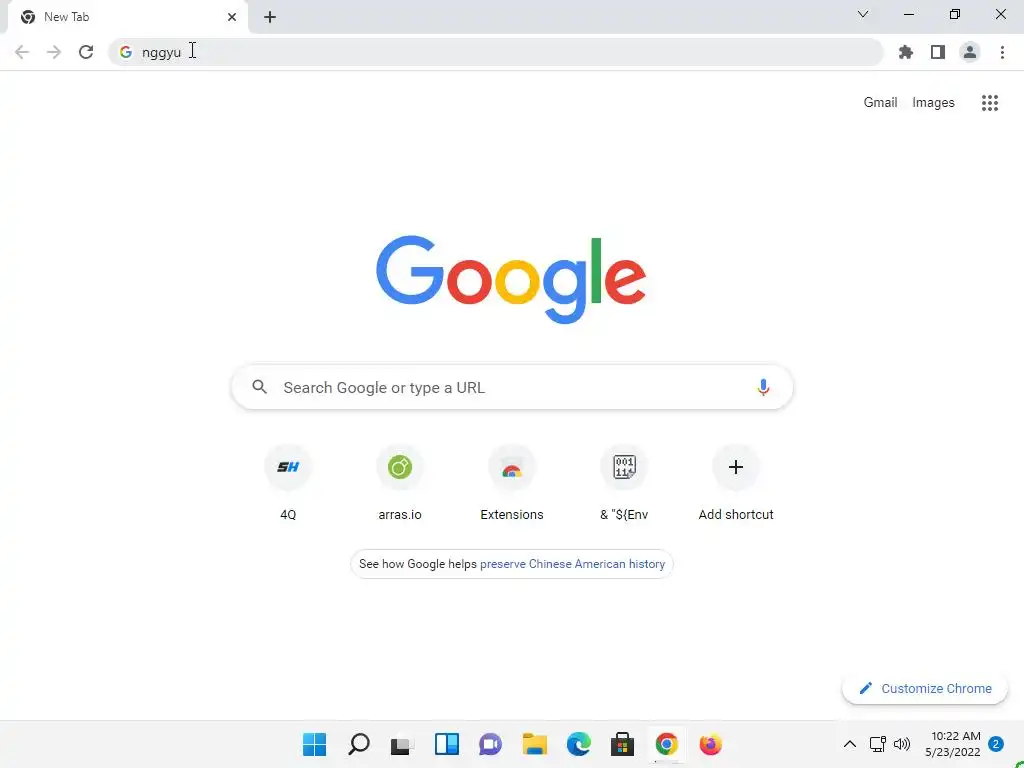Open the Widgets taskbar icon

pyautogui.click(x=447, y=744)
